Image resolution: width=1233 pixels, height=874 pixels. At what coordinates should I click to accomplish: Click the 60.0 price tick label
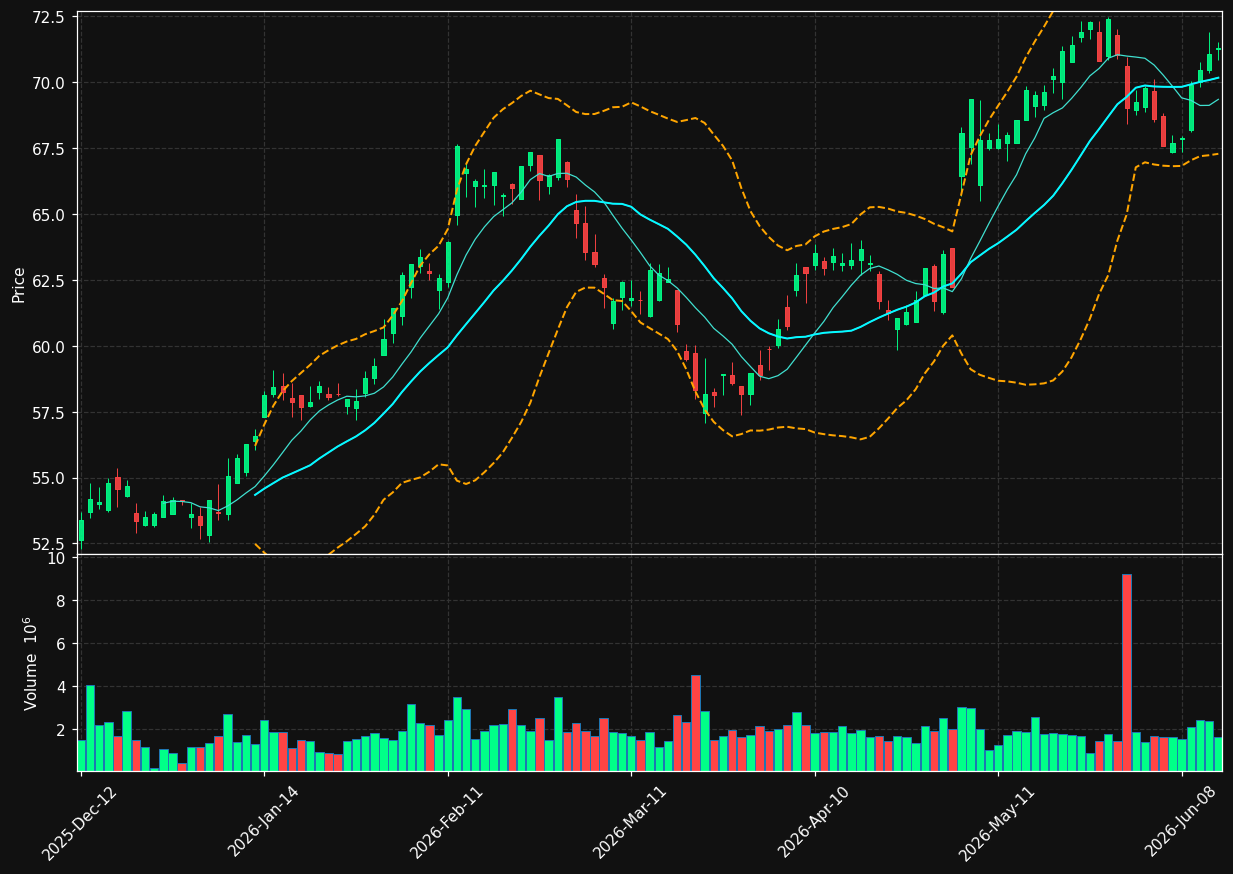tap(50, 347)
